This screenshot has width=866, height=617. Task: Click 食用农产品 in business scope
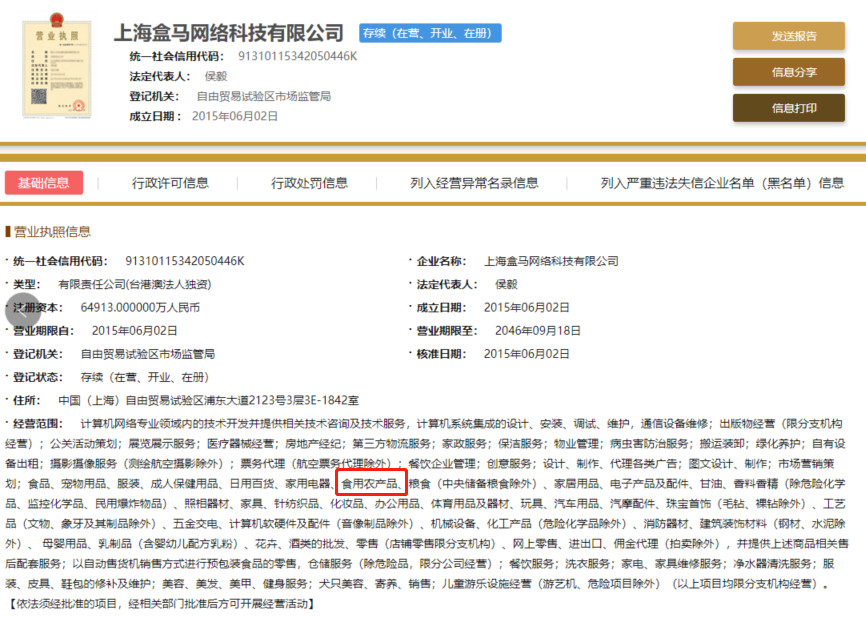369,484
